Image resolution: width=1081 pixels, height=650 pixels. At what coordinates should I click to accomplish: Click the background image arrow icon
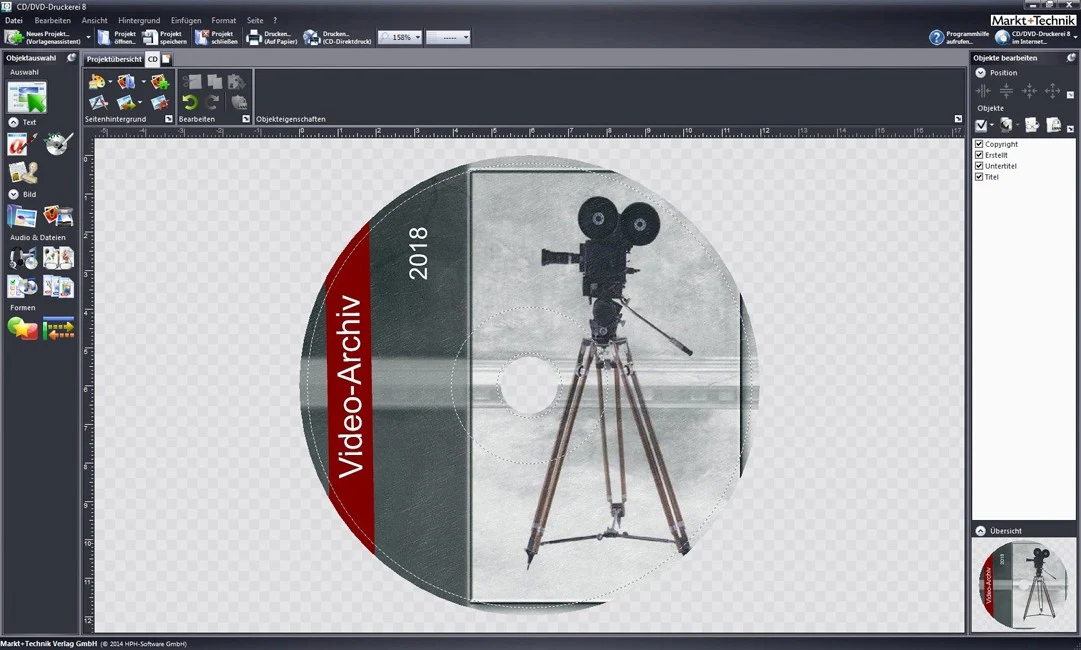126,103
